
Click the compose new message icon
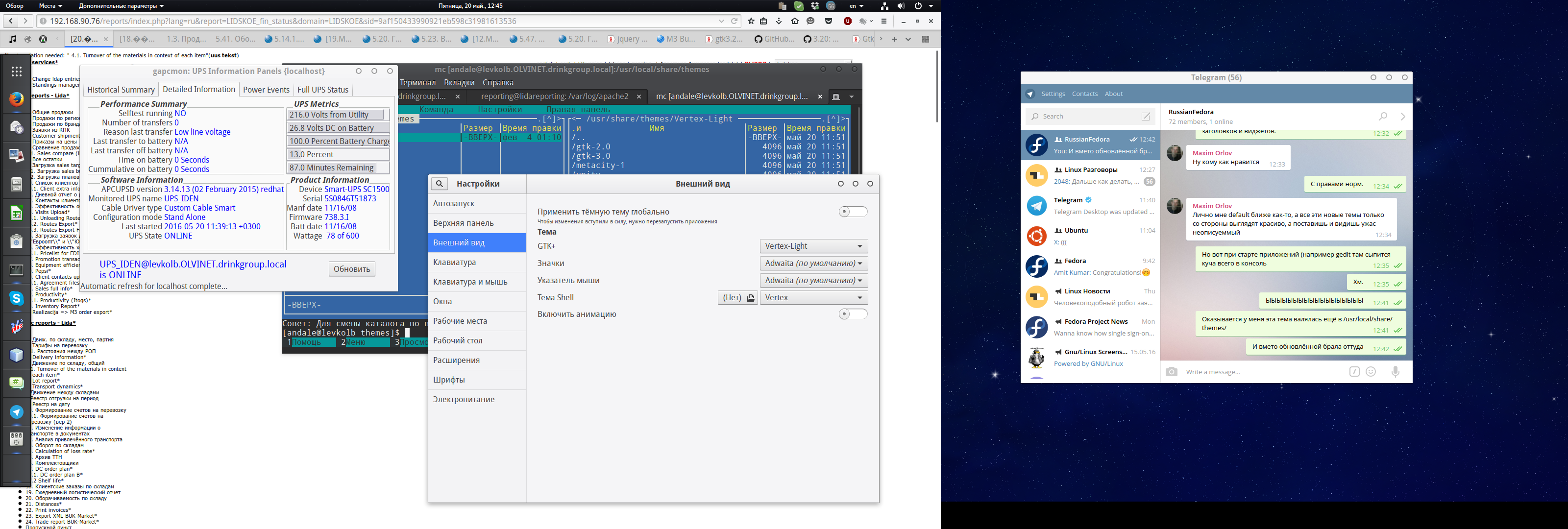(1146, 116)
